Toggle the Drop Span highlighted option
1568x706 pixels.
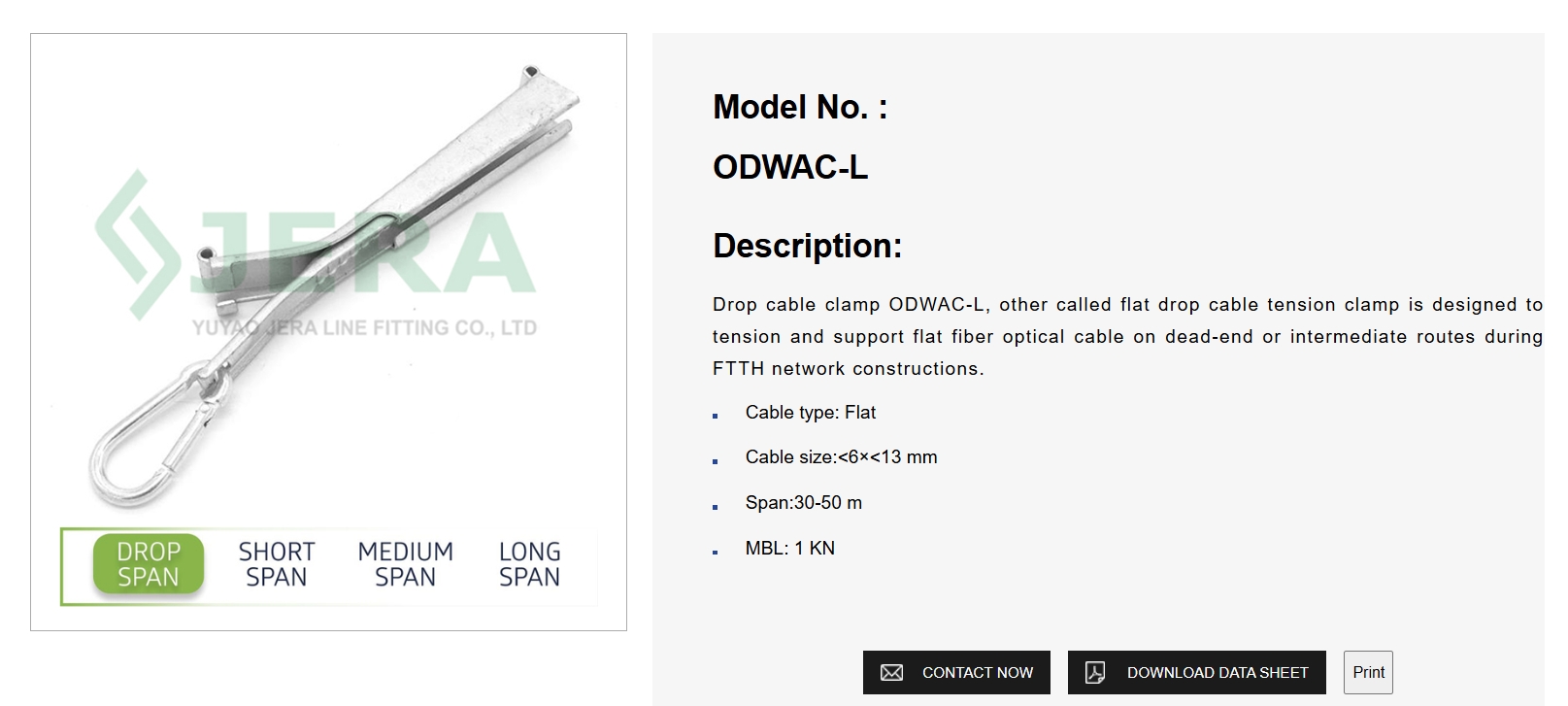click(x=148, y=563)
